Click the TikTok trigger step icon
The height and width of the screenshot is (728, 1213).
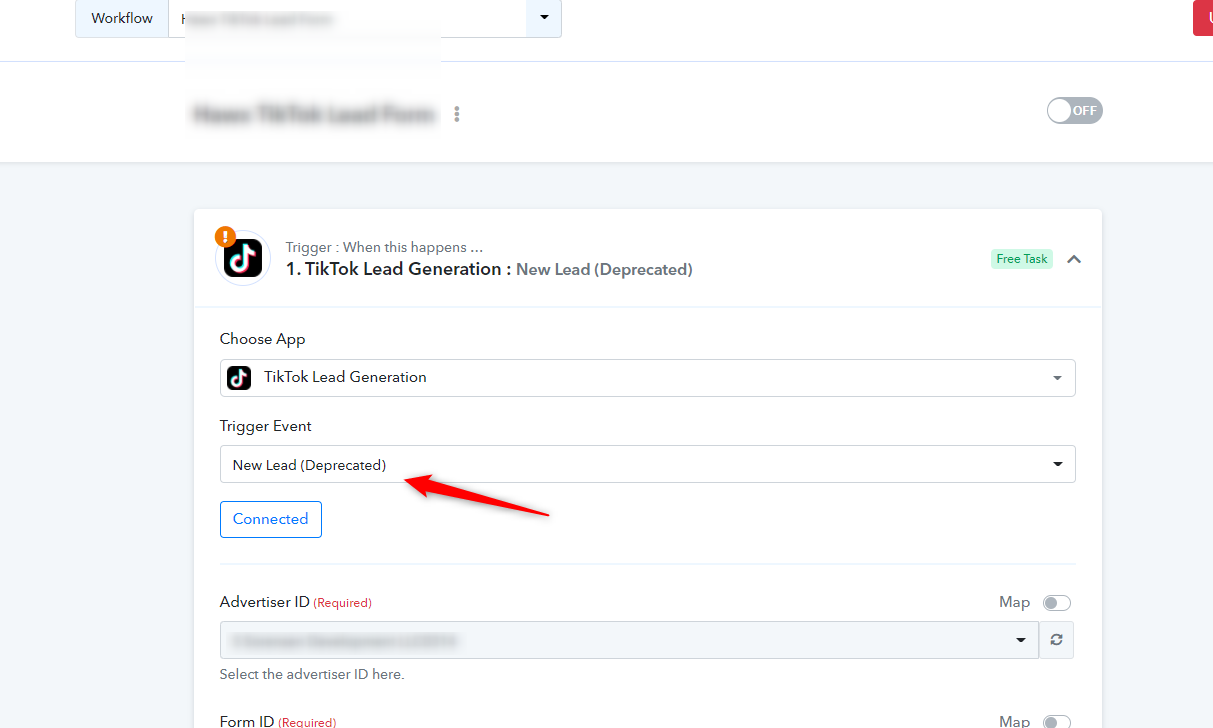tap(243, 258)
